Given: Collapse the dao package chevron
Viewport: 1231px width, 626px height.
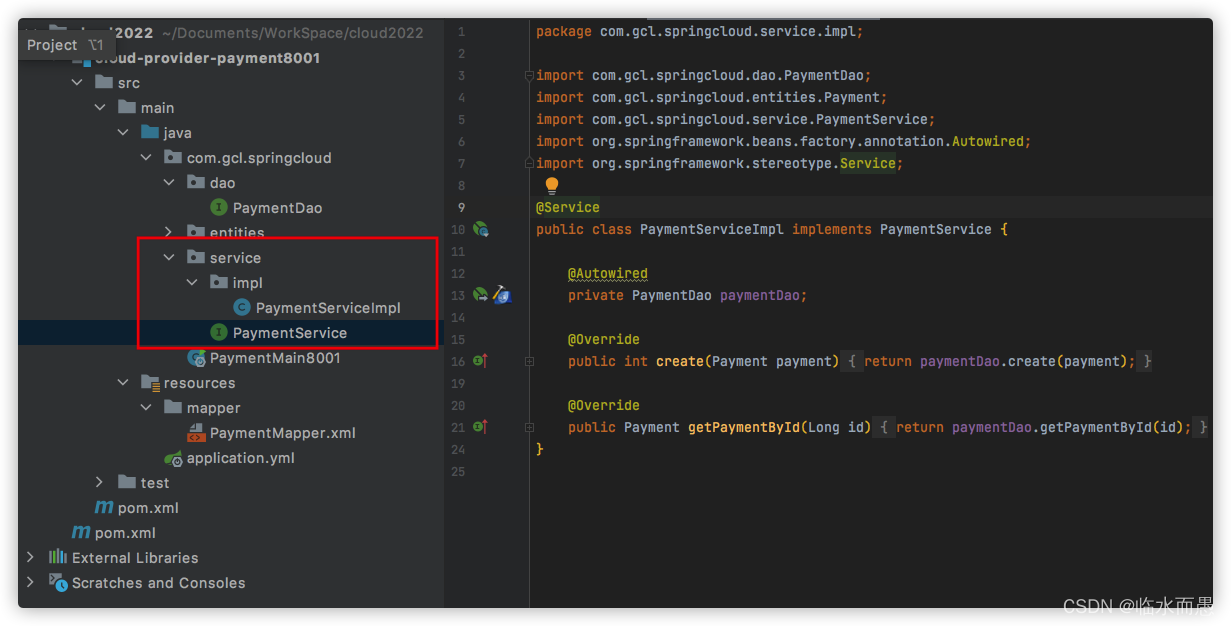Looking at the screenshot, I should coord(169,183).
